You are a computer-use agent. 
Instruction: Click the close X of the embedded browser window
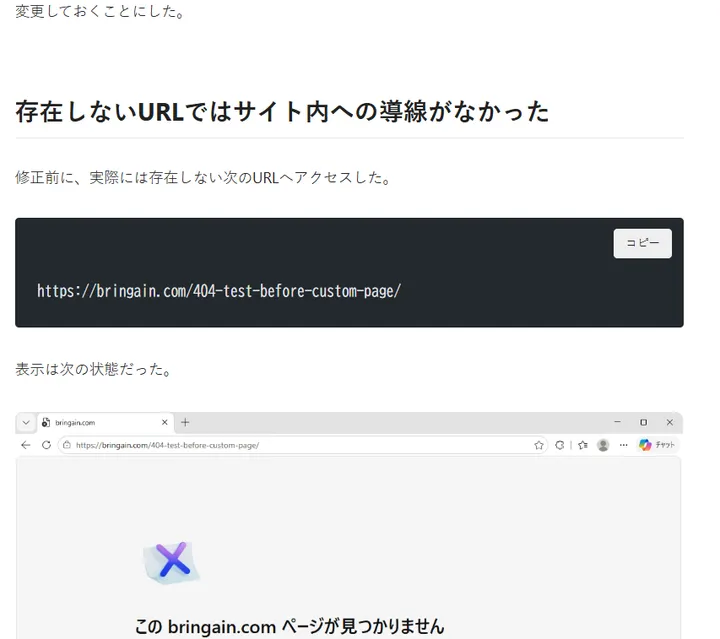[669, 422]
